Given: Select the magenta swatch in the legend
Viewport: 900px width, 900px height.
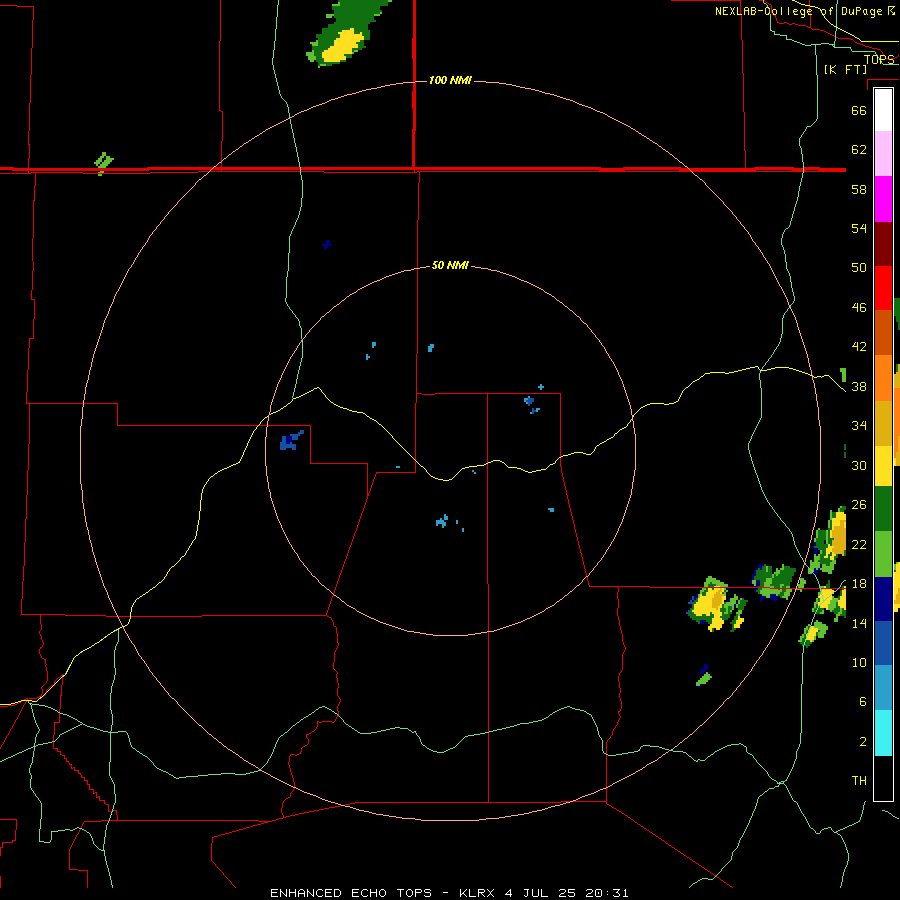Looking at the screenshot, I should [883, 199].
